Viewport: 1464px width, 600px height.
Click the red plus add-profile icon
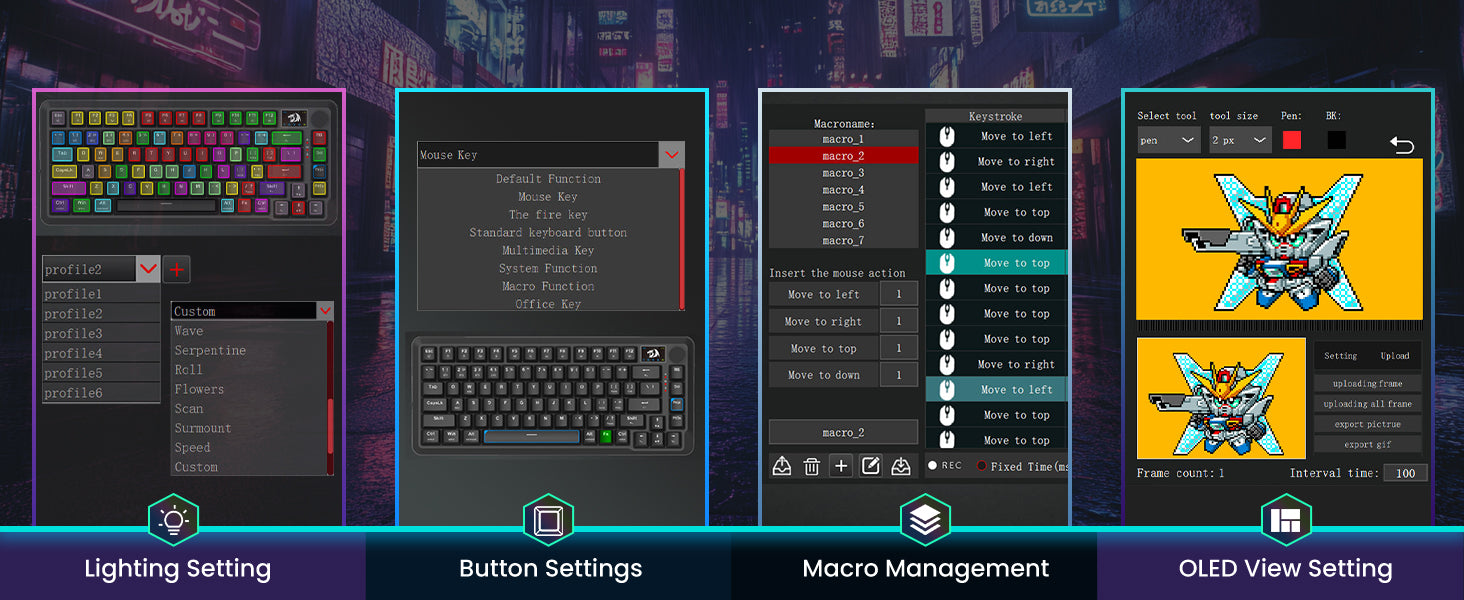click(176, 269)
